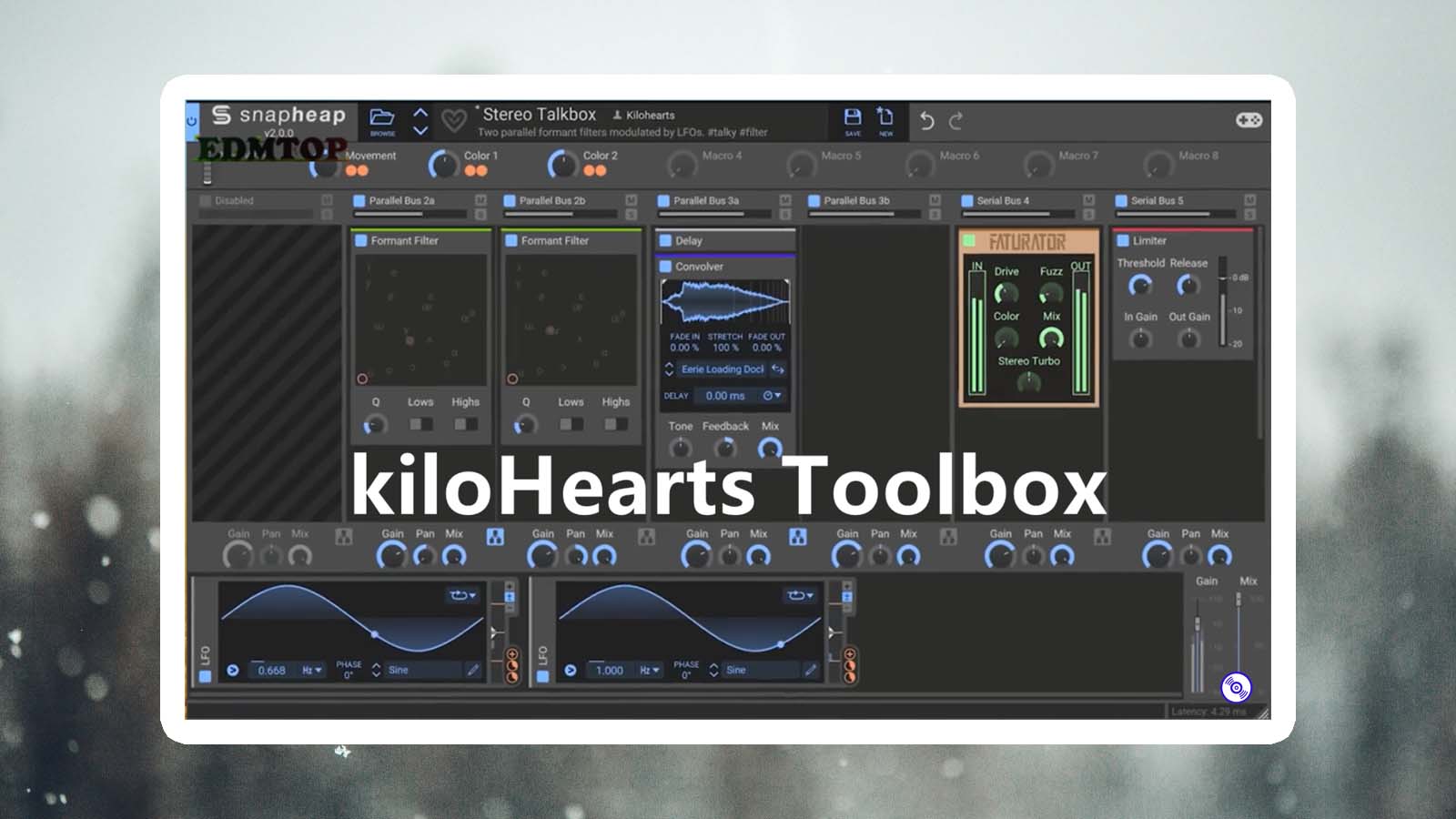Click the Parallel Bus 2a level slider
Screen dimensions: 1456x819
pos(411,215)
